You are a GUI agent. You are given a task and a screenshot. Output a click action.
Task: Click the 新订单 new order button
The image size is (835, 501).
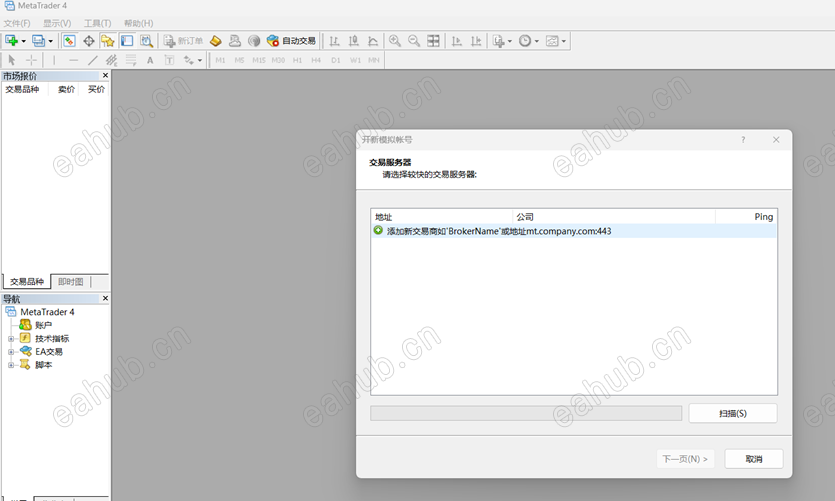(x=183, y=40)
